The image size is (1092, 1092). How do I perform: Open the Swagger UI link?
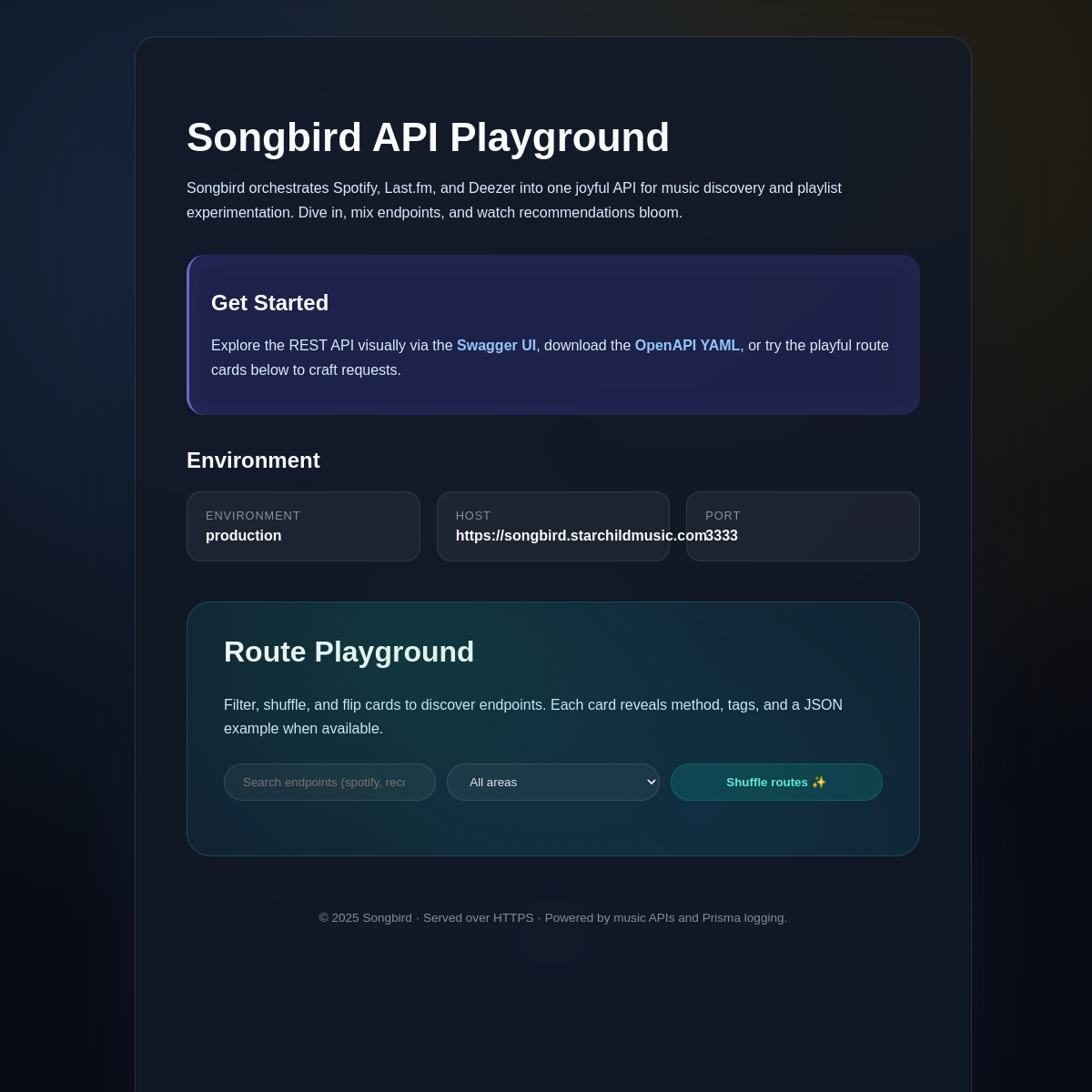pyautogui.click(x=496, y=346)
